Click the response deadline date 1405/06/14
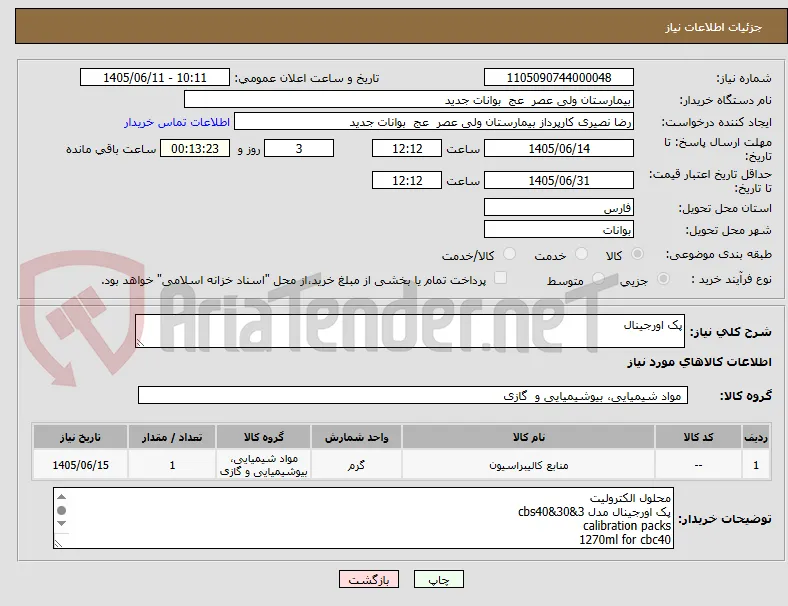The image size is (788, 606). pyautogui.click(x=558, y=149)
